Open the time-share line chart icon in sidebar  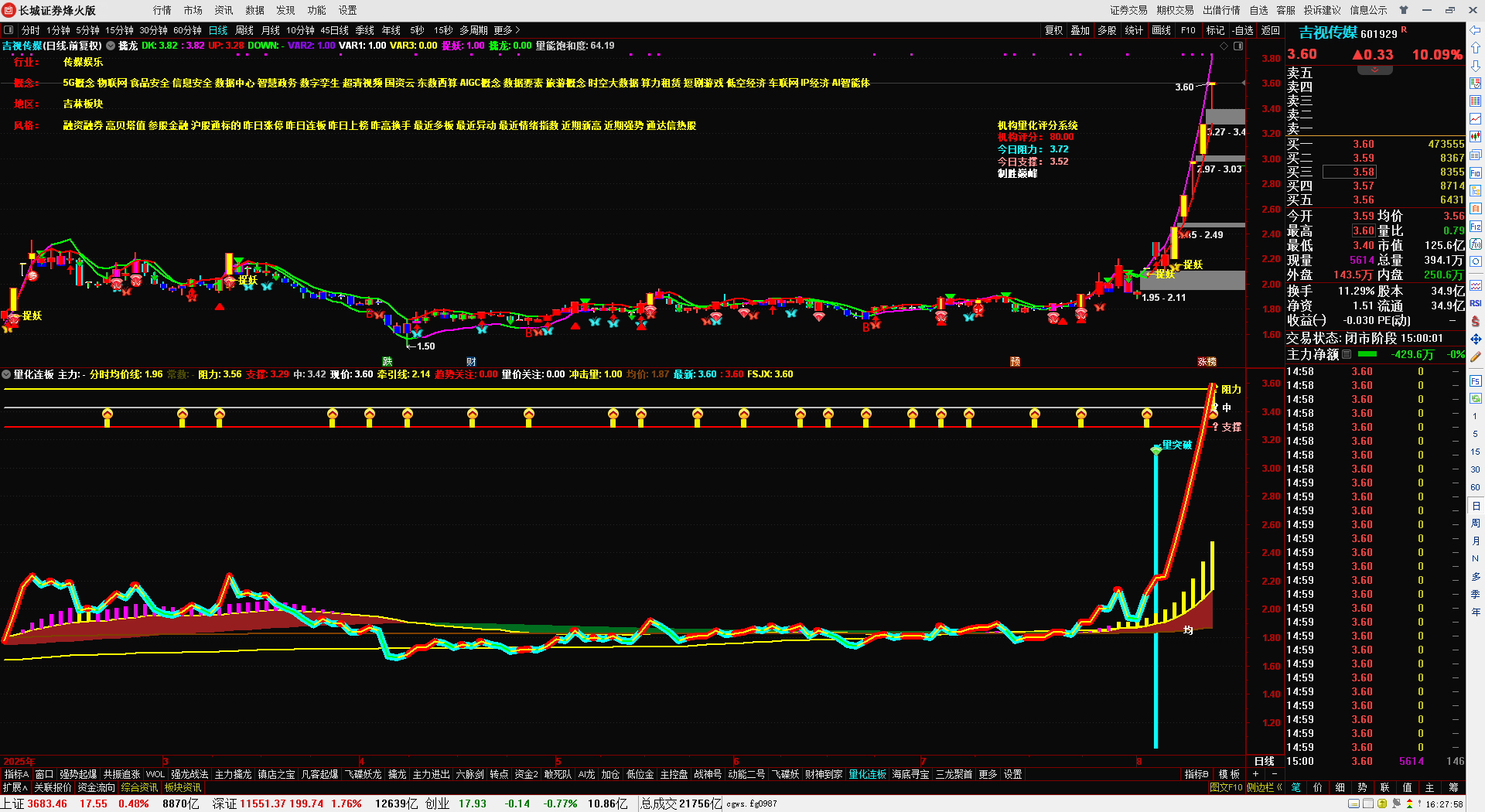click(x=1476, y=118)
